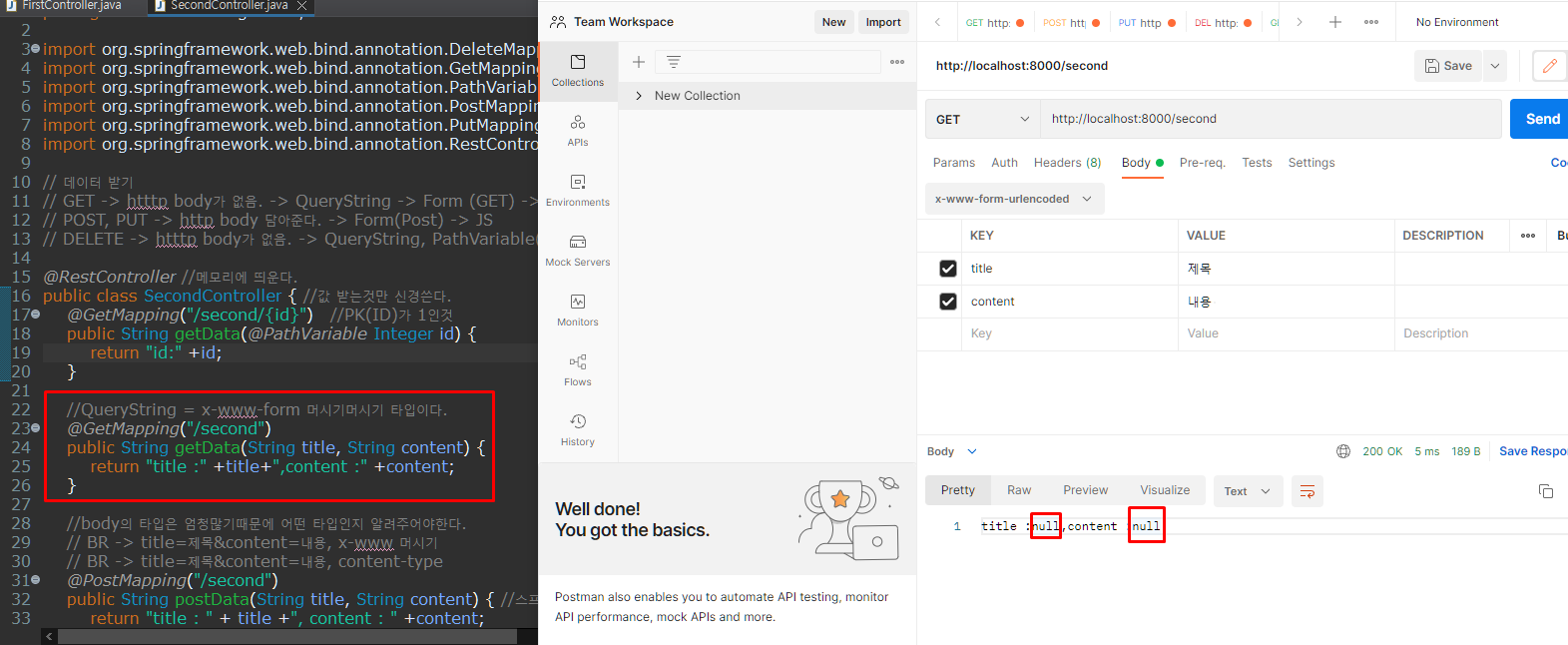Viewport: 1568px width, 645px height.
Task: Click the Import button
Action: [x=883, y=22]
